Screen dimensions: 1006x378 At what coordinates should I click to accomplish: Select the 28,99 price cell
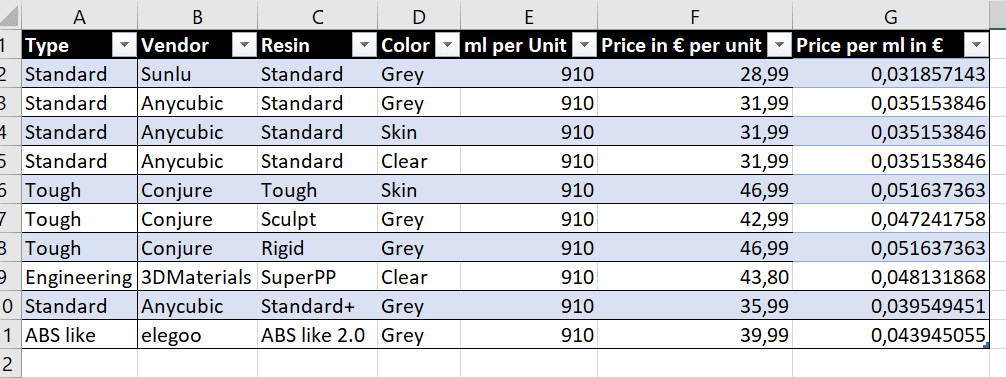coord(695,74)
